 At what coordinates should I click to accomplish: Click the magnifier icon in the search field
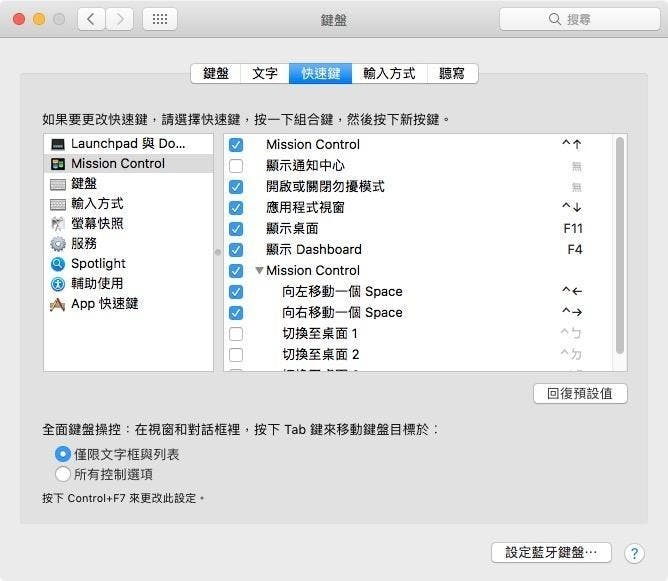(554, 19)
